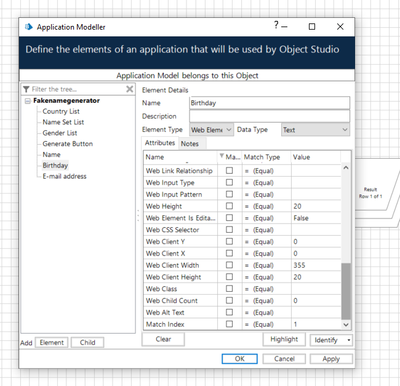Select Name Set List in the tree
This screenshot has height=386, width=400.
point(63,122)
